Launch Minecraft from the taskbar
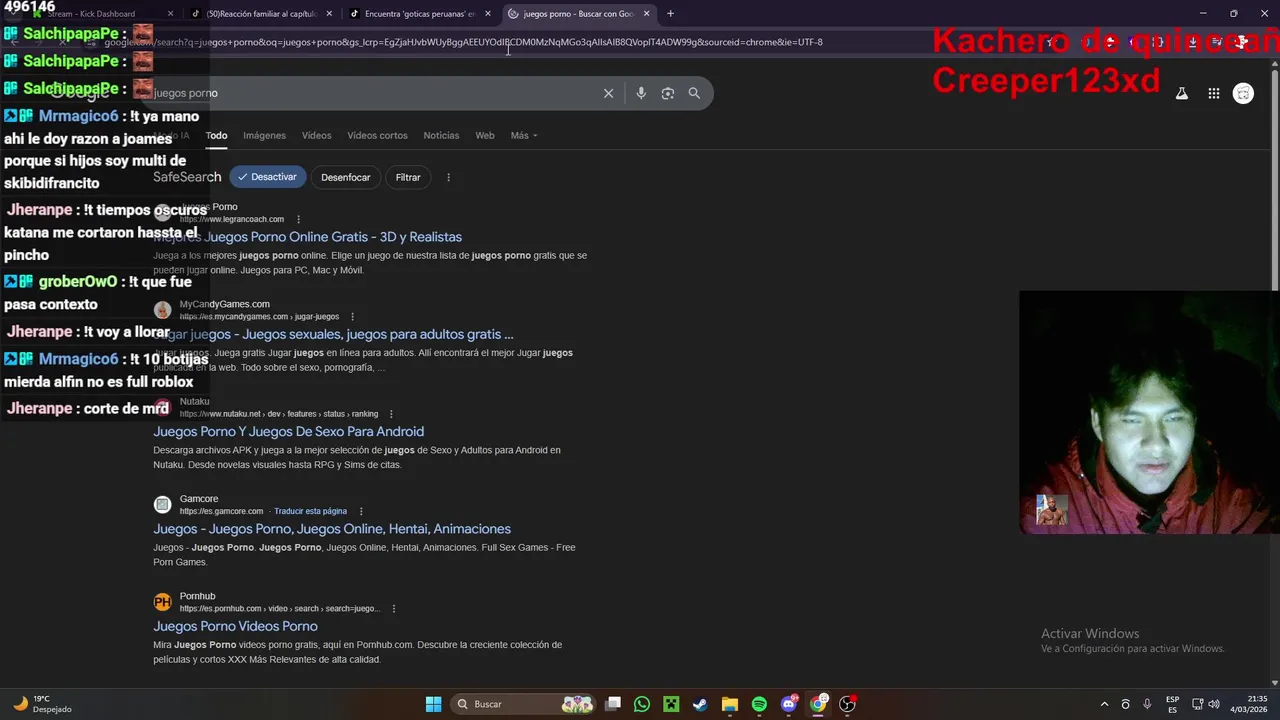The image size is (1280, 720). coord(671,704)
